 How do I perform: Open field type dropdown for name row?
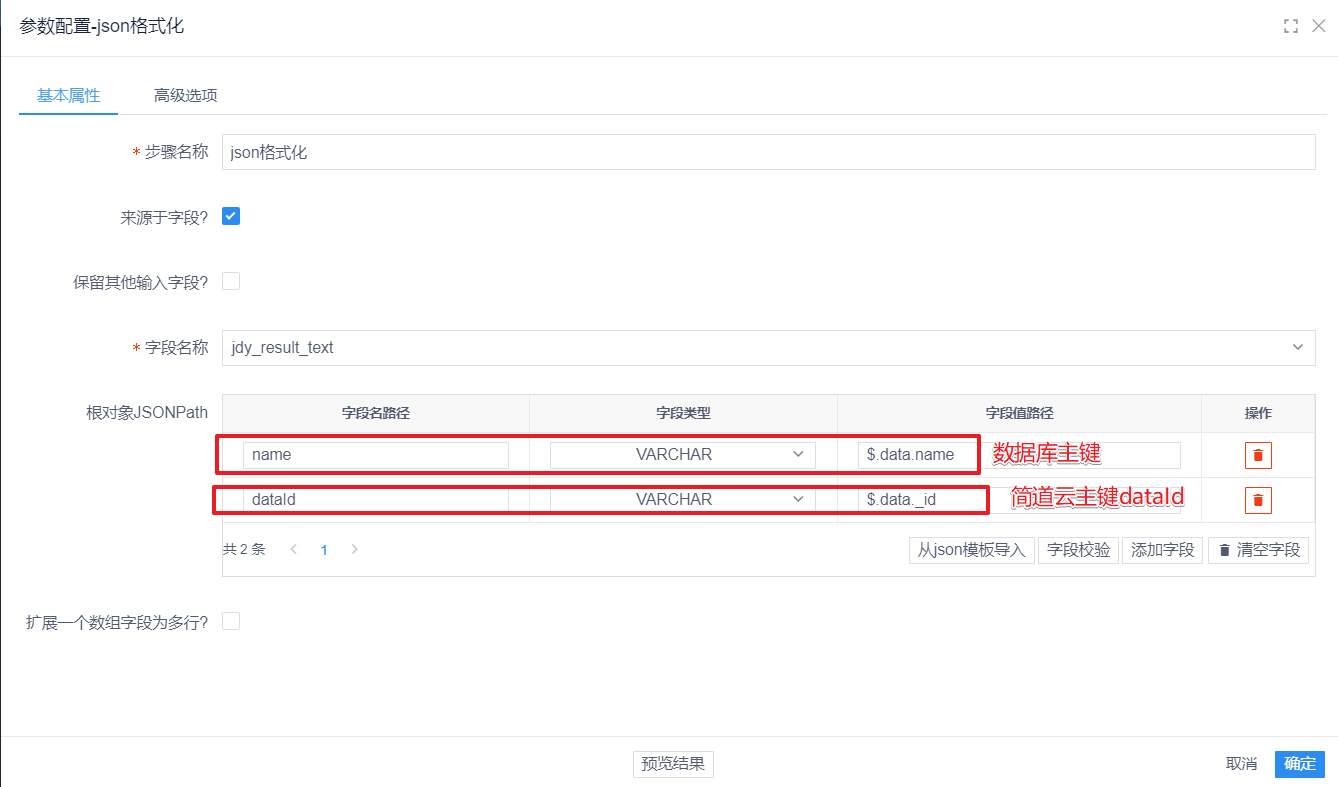point(683,455)
